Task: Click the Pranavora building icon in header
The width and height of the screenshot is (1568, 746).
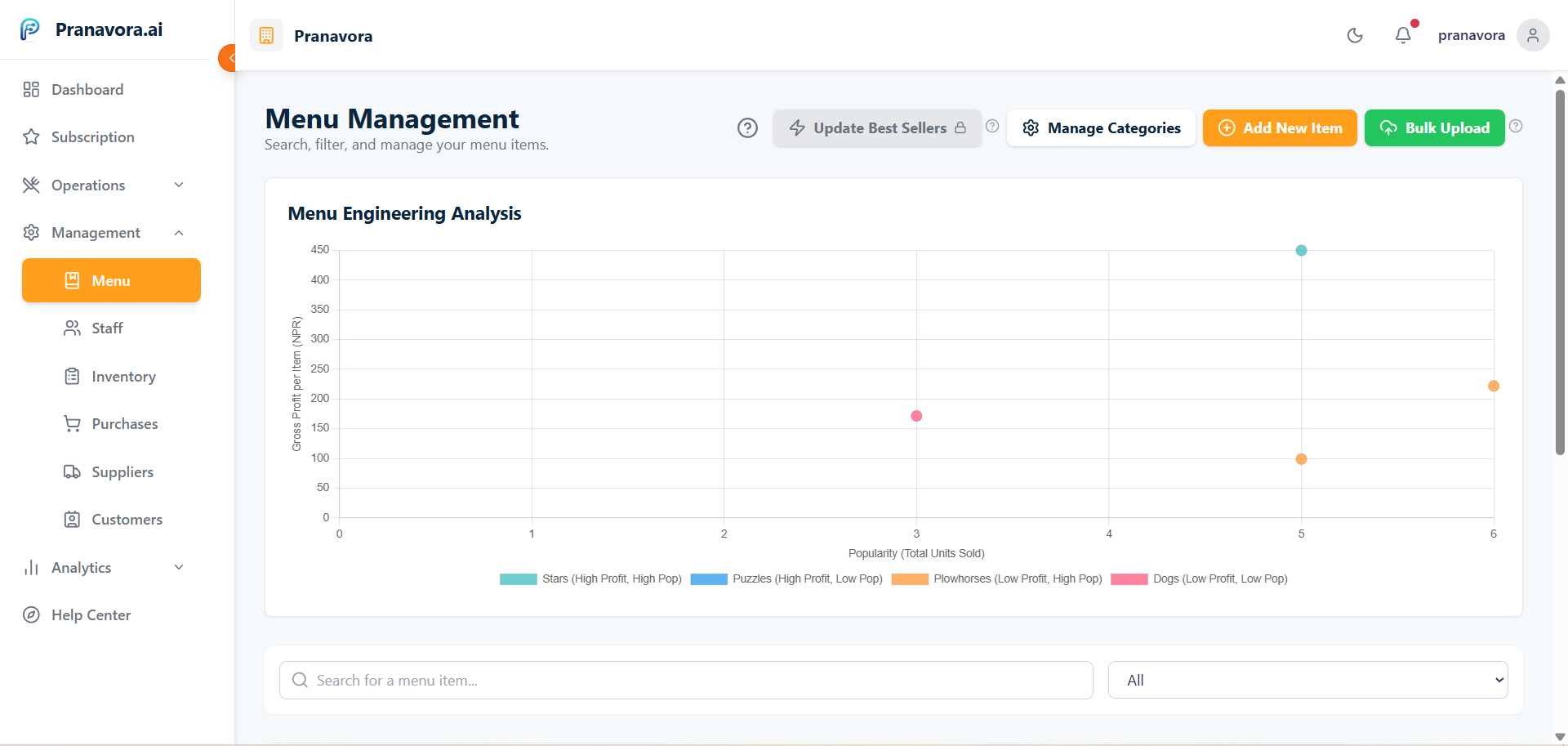Action: (x=266, y=35)
